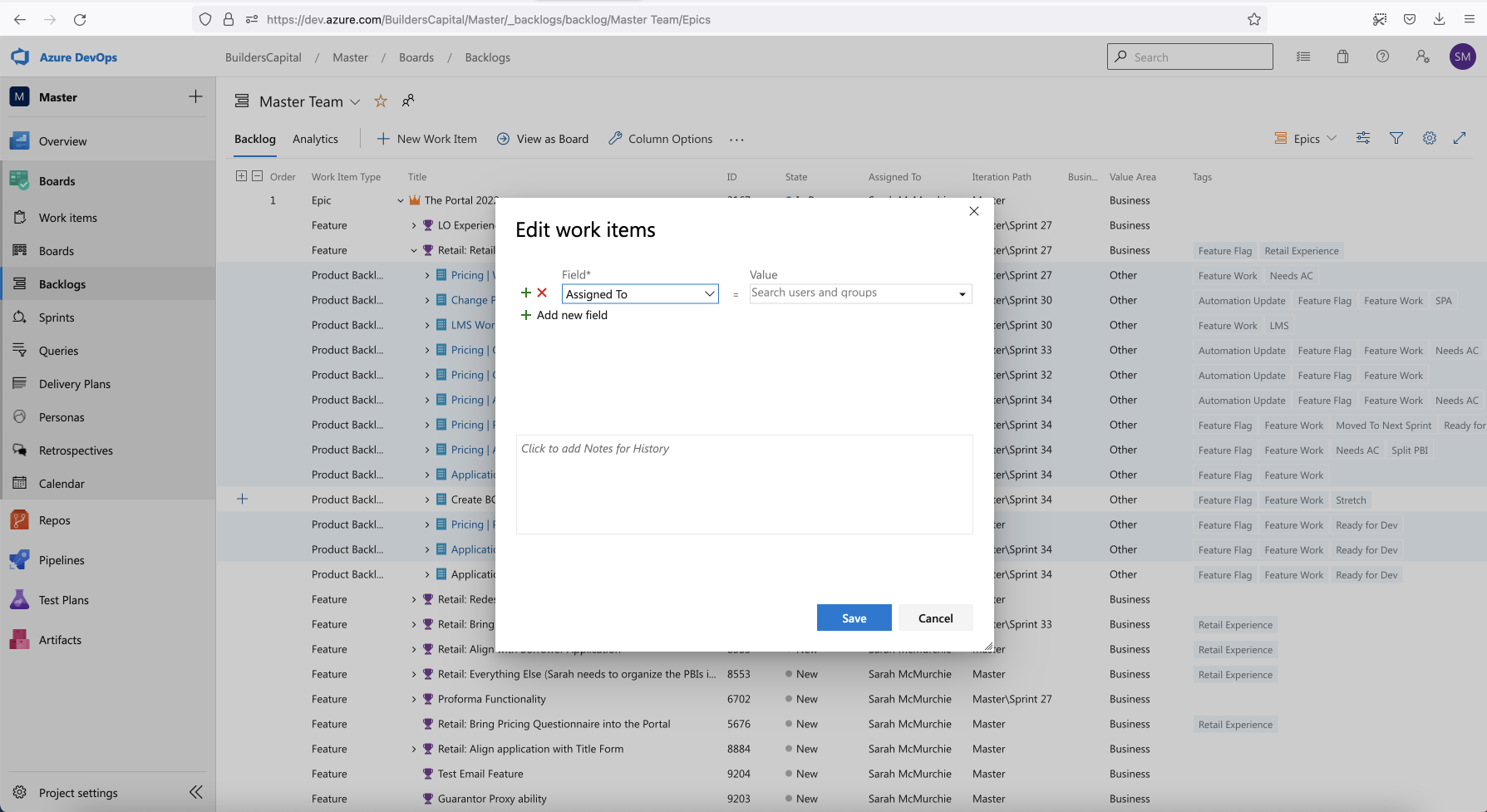Remove field with red X in dialog
This screenshot has height=812, width=1487.
tap(542, 293)
